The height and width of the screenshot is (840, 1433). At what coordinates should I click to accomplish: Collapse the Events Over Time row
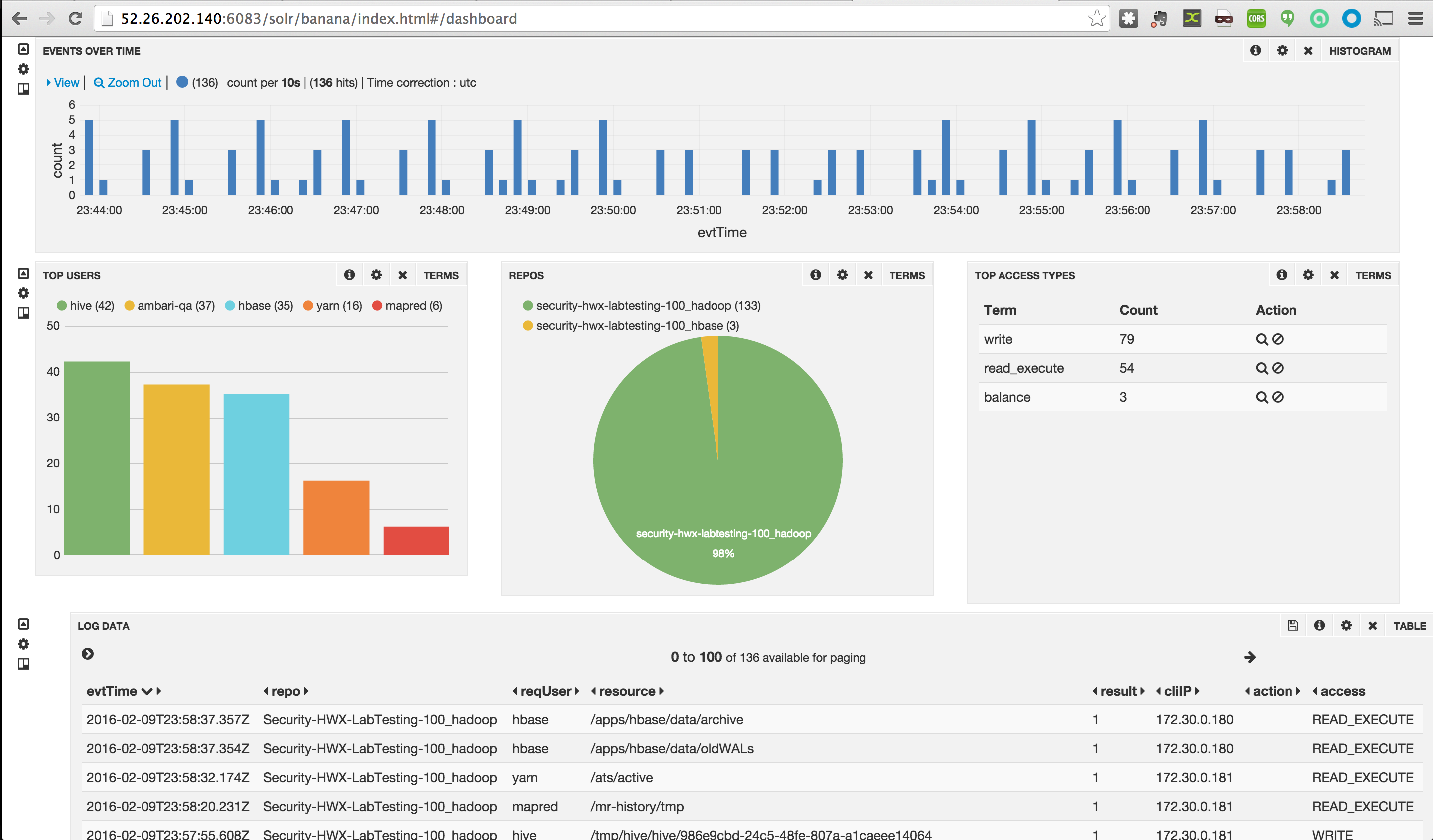coord(23,49)
